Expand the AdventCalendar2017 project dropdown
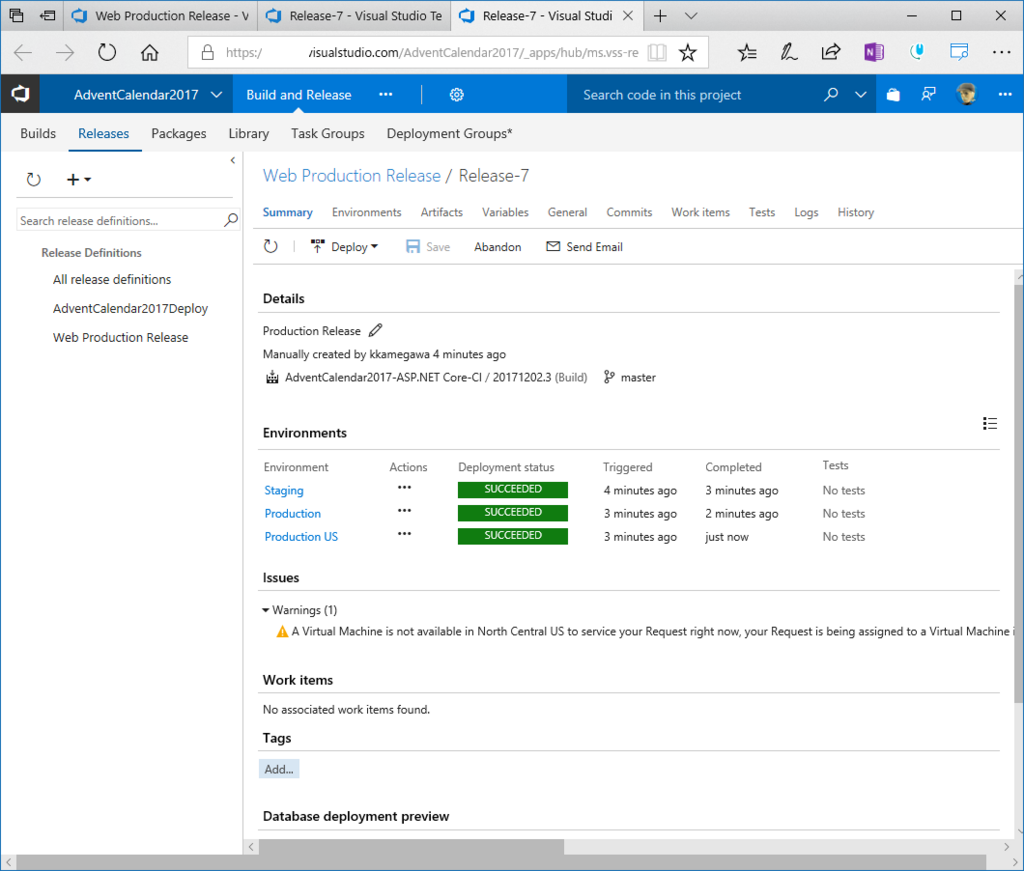The width and height of the screenshot is (1024, 871). [216, 95]
